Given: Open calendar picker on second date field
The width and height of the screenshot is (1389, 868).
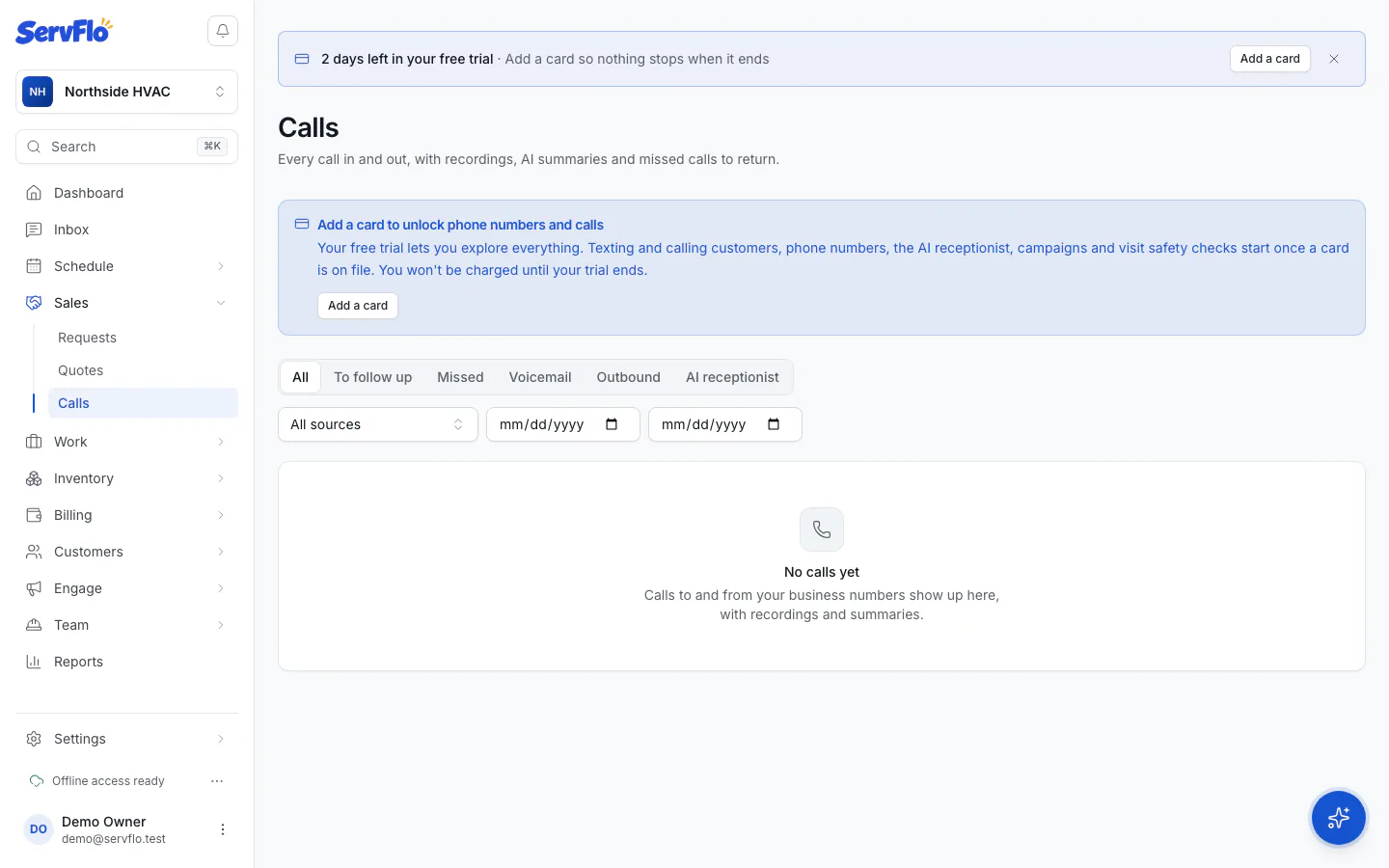Looking at the screenshot, I should tap(774, 424).
